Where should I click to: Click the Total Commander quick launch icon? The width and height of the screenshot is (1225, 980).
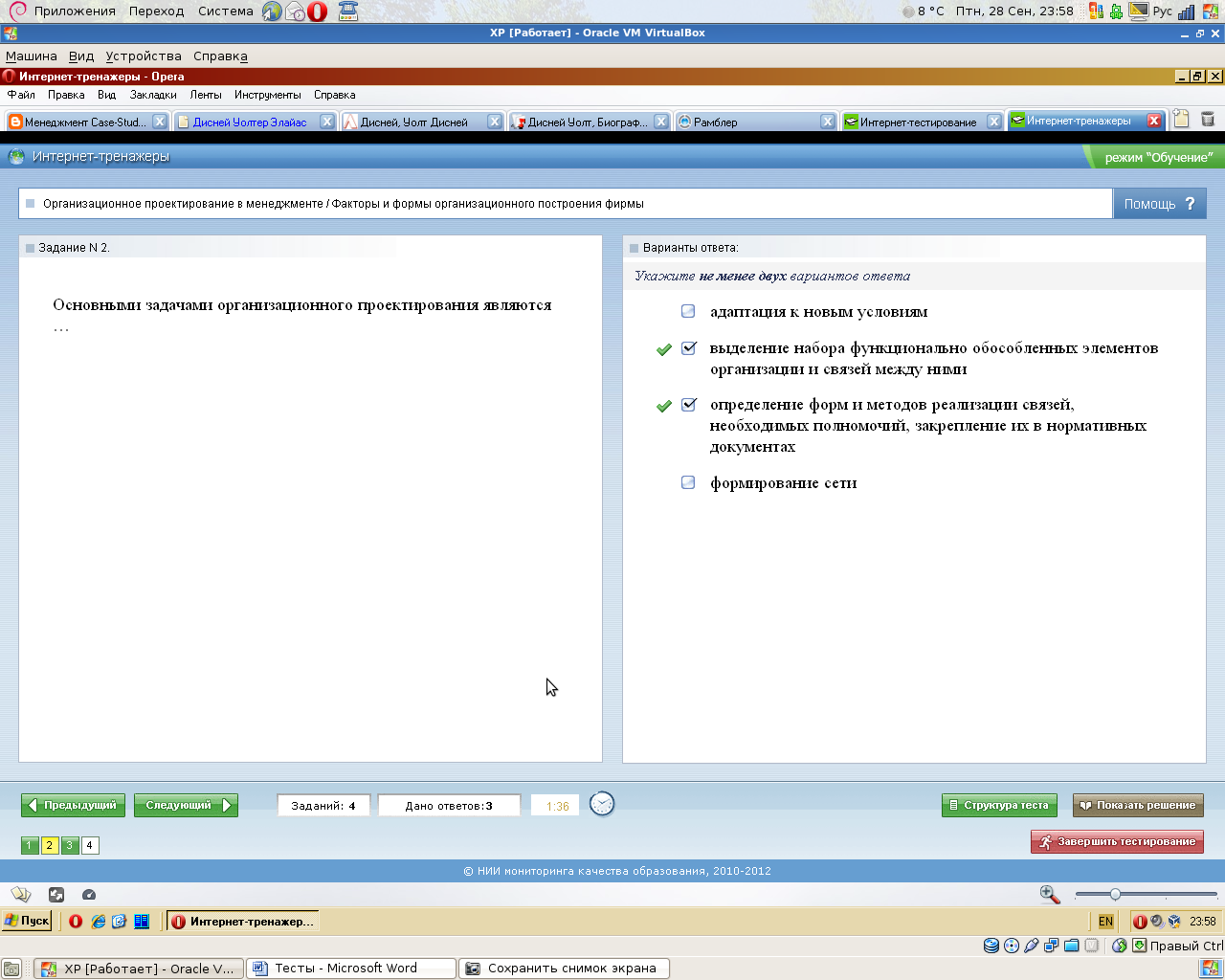142,922
